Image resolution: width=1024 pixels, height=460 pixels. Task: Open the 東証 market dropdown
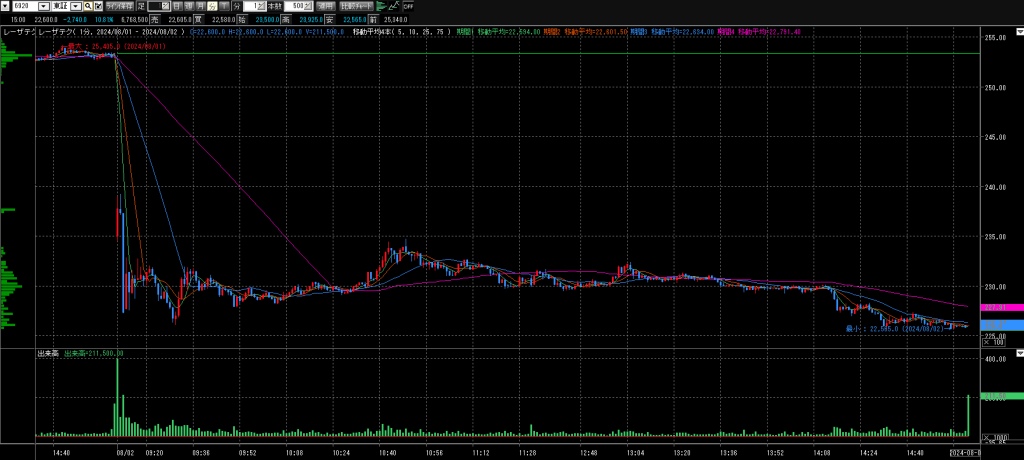[x=78, y=5]
